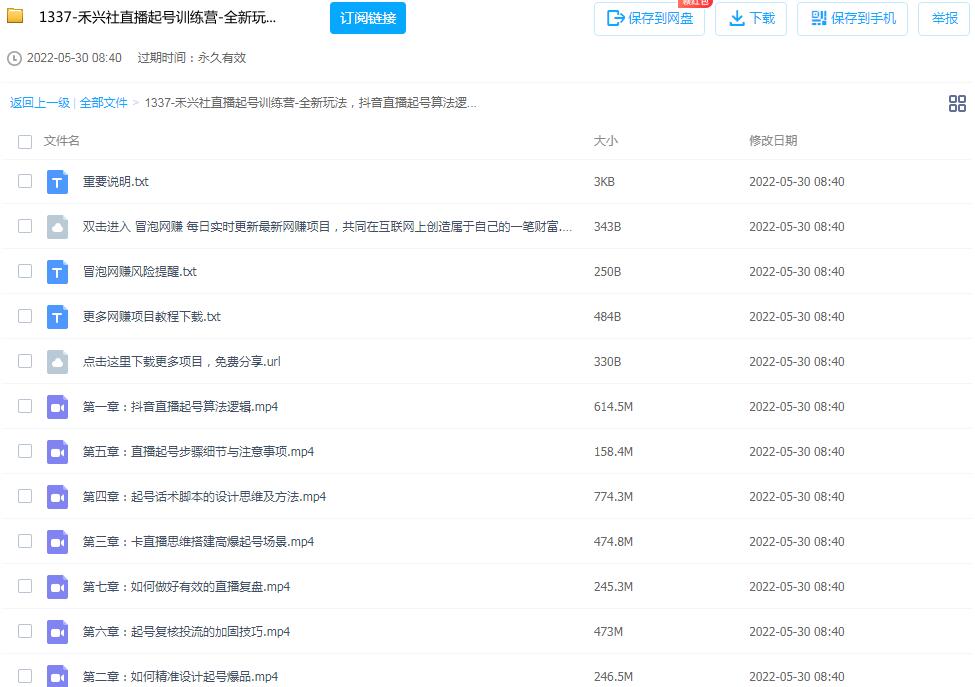Image resolution: width=975 pixels, height=687 pixels.
Task: Click 全部文件 breadcrumb link
Action: click(x=103, y=103)
